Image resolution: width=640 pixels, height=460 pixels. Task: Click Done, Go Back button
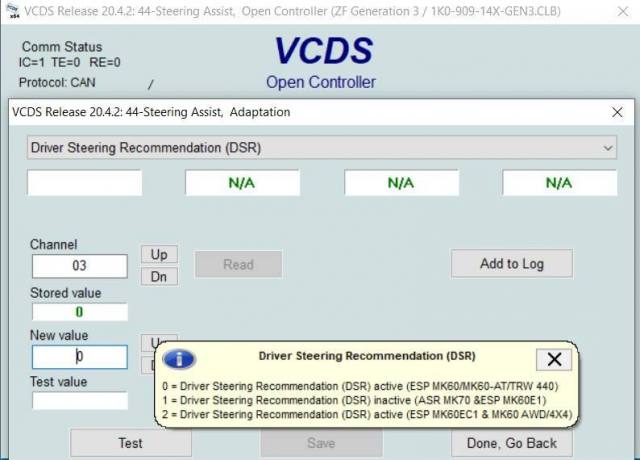512,443
